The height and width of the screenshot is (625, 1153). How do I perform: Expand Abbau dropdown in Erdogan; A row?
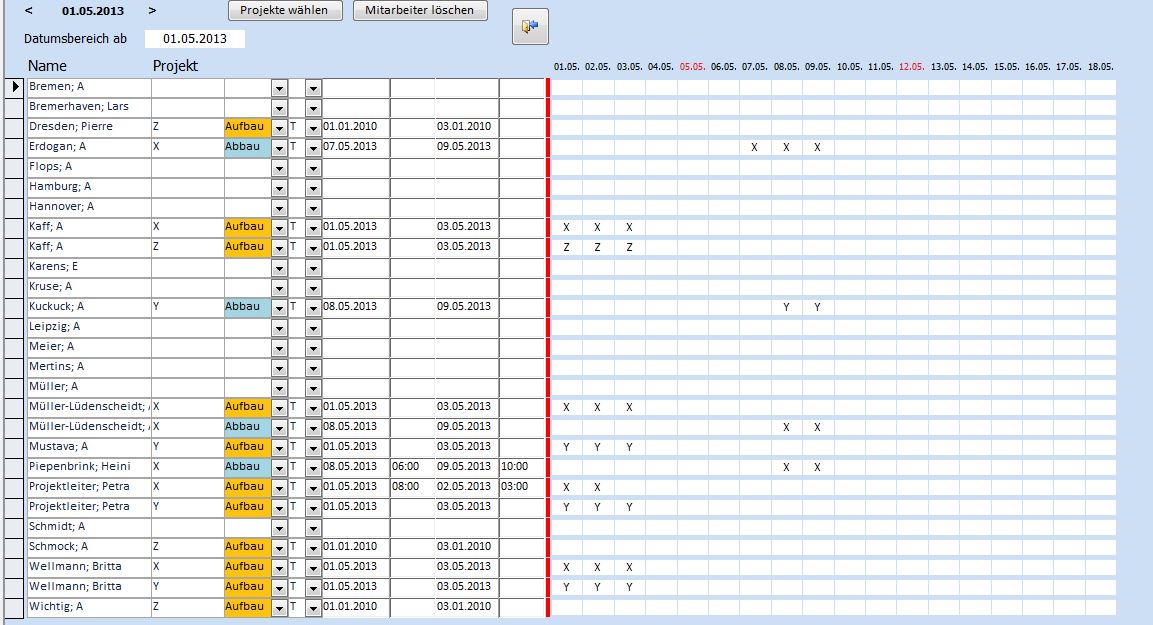(x=279, y=148)
